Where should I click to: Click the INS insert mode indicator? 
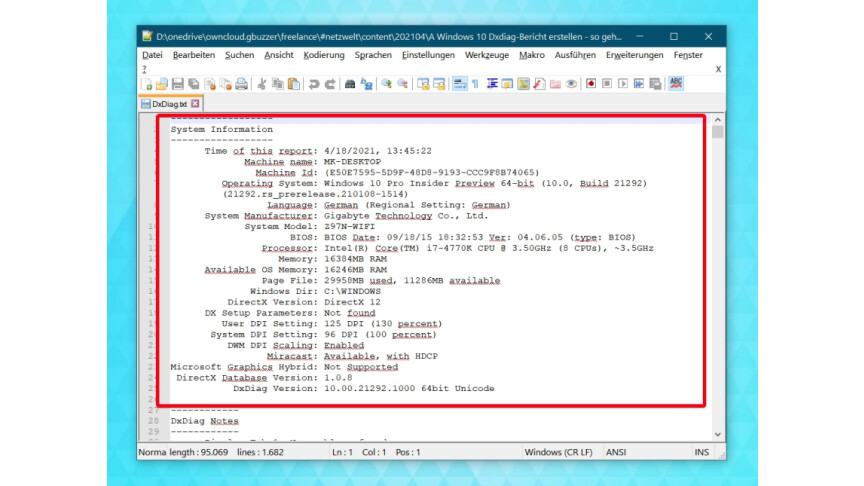pos(701,452)
